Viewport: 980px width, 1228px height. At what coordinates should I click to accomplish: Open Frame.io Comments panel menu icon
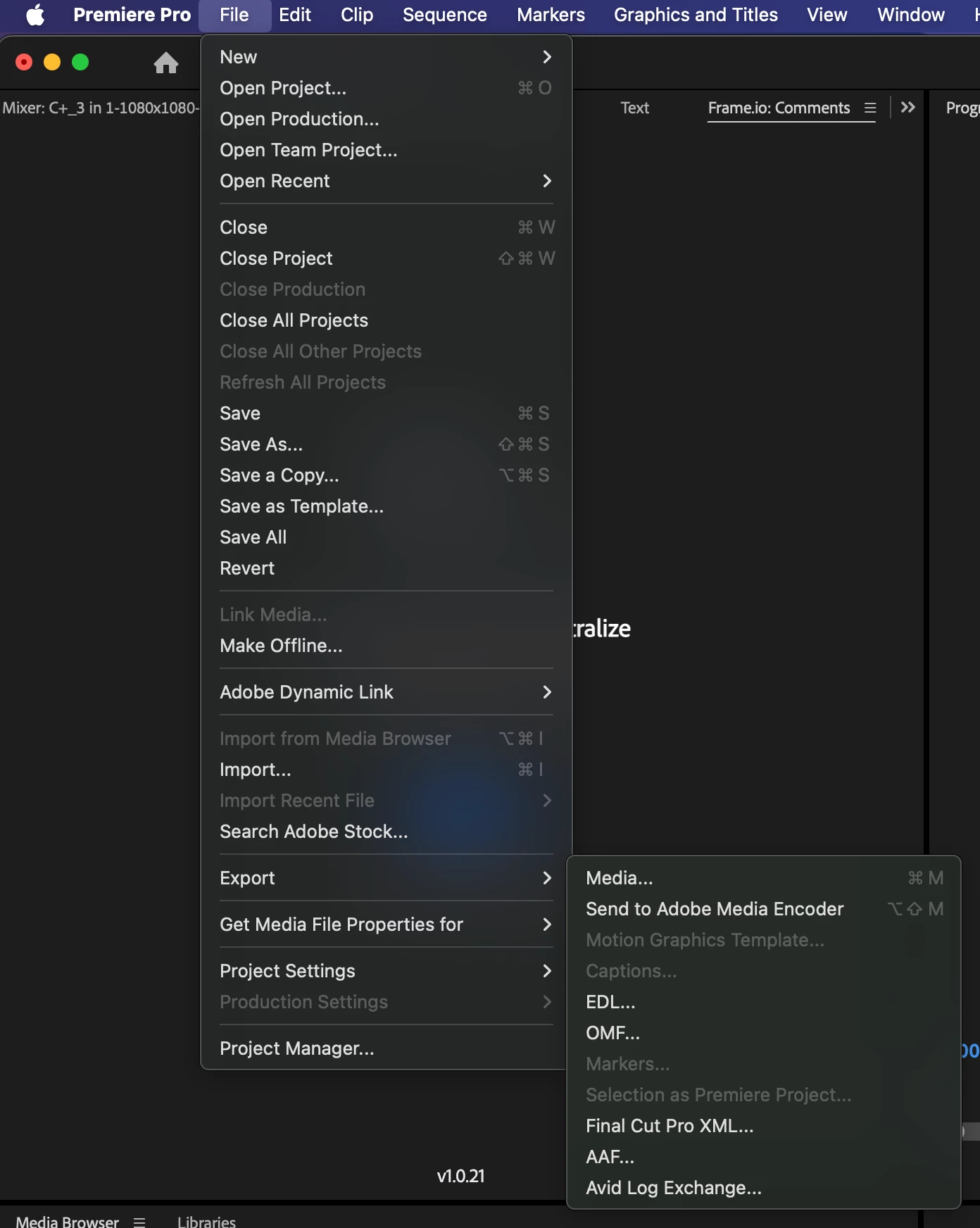click(870, 108)
